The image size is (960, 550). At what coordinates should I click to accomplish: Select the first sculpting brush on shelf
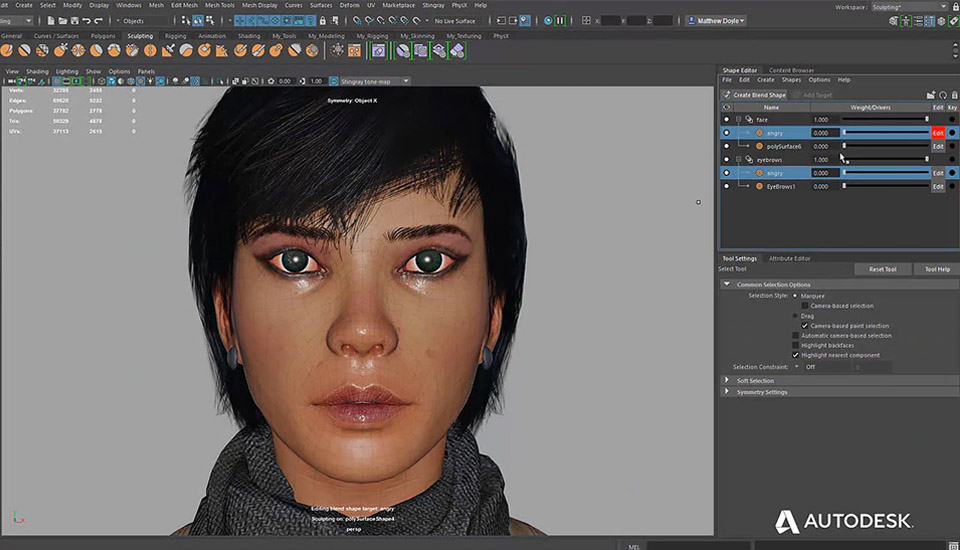tap(7, 50)
